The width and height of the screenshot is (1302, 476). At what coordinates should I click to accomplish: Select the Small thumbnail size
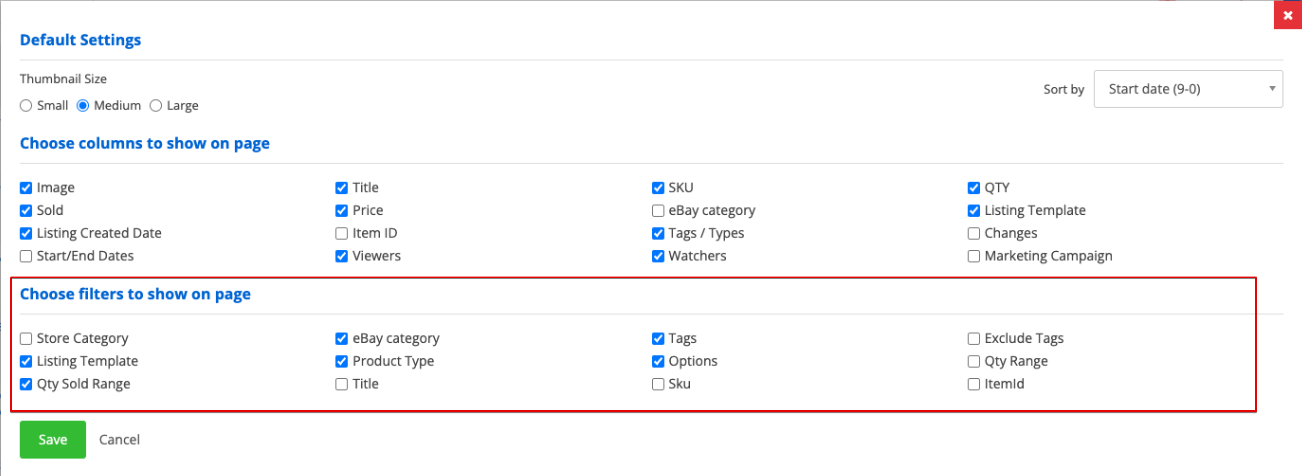coord(26,106)
